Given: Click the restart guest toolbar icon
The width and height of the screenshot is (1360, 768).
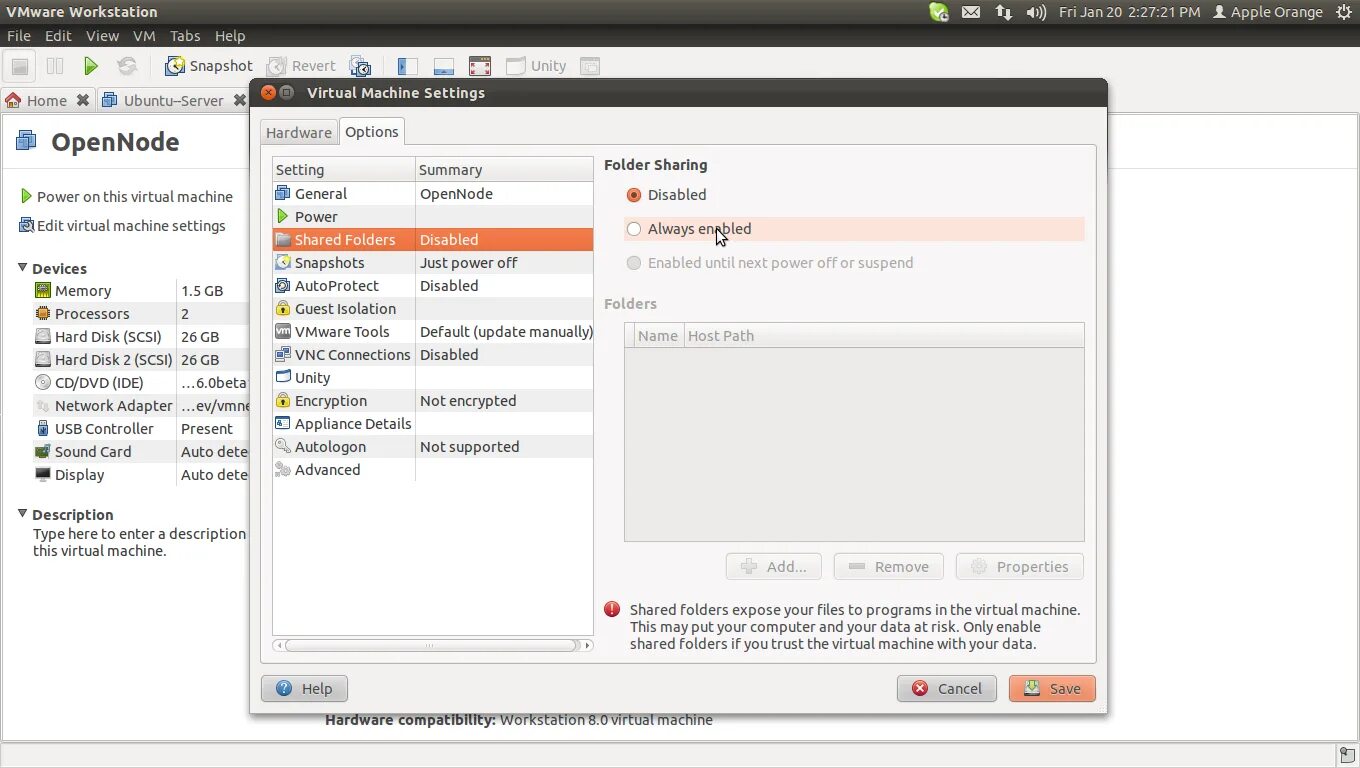Looking at the screenshot, I should 127,66.
